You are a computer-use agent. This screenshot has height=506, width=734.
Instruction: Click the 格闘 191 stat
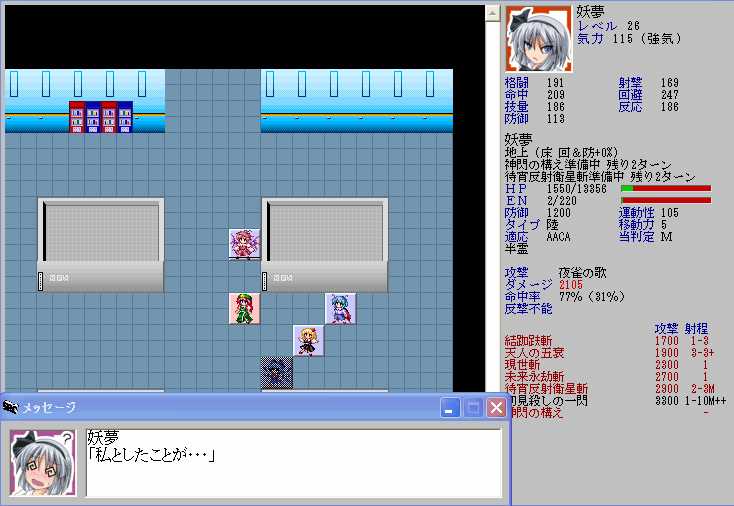pos(534,83)
